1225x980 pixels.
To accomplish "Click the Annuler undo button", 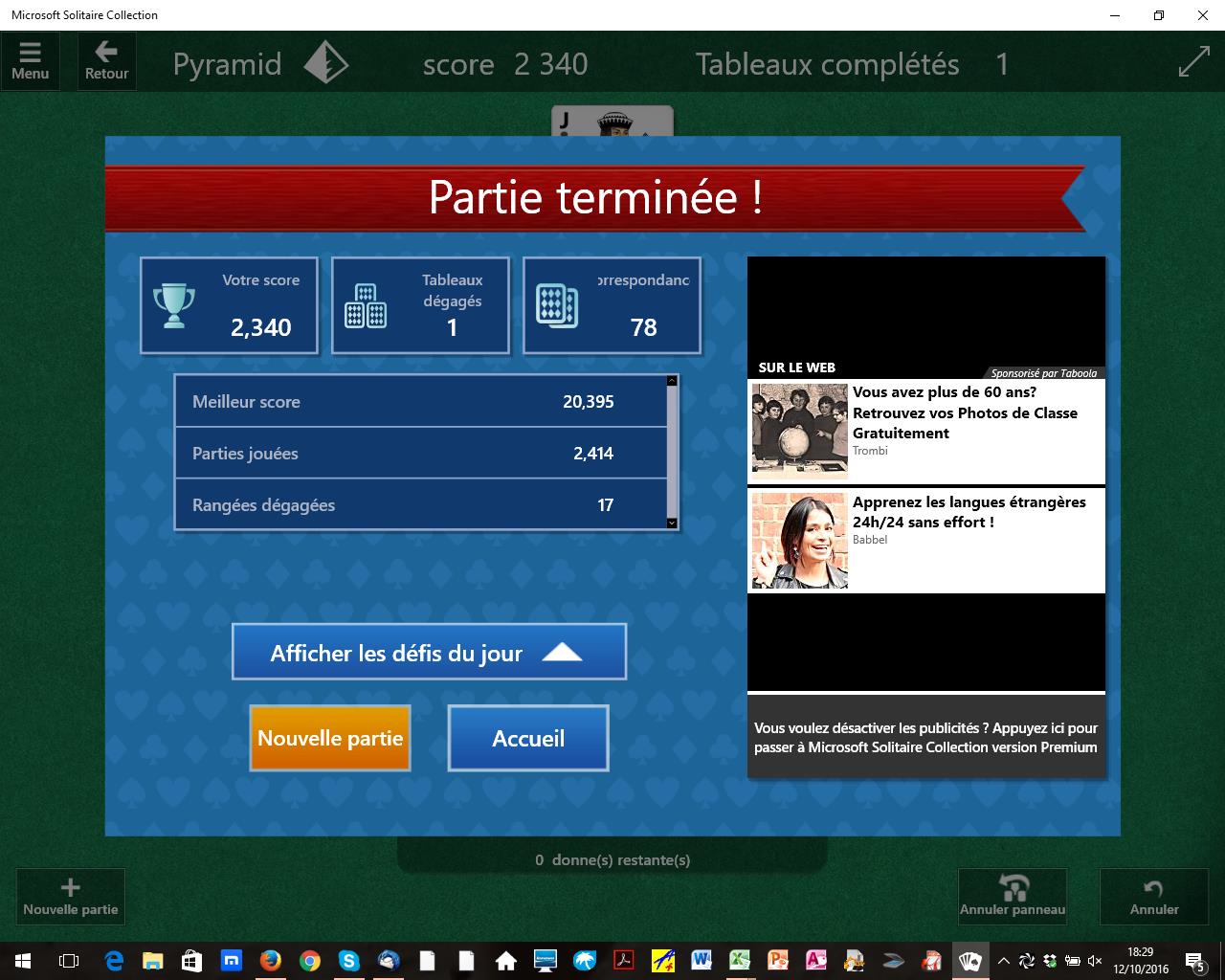I will coord(1153,896).
